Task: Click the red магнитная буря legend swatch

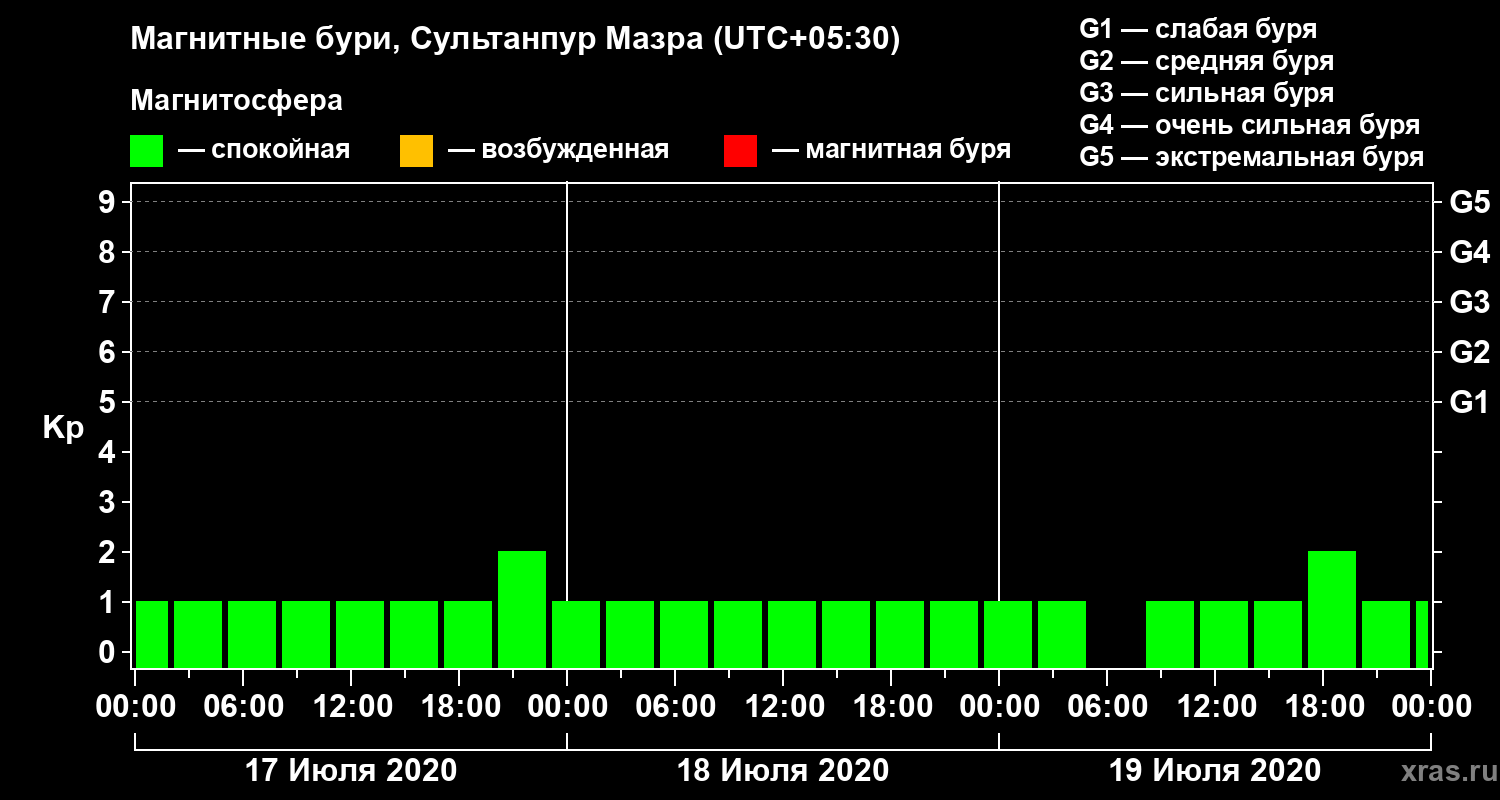Action: [740, 151]
